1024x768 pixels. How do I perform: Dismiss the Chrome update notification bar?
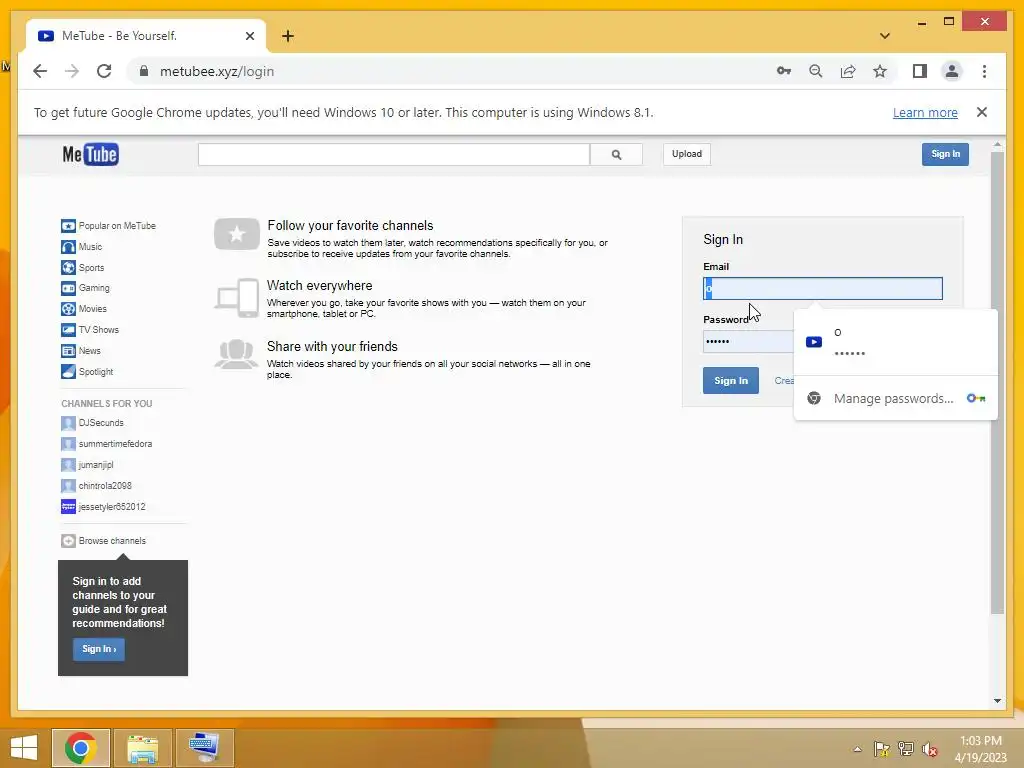coord(982,112)
